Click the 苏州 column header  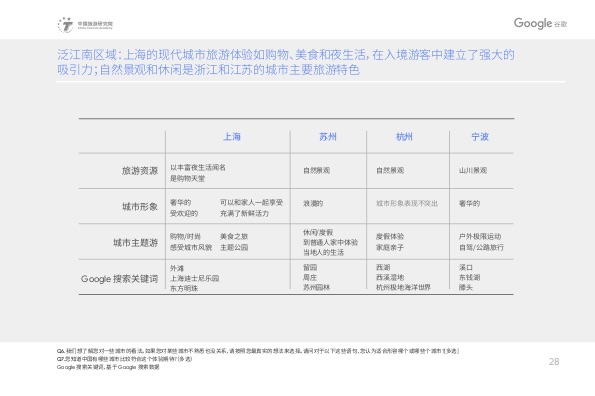328,137
